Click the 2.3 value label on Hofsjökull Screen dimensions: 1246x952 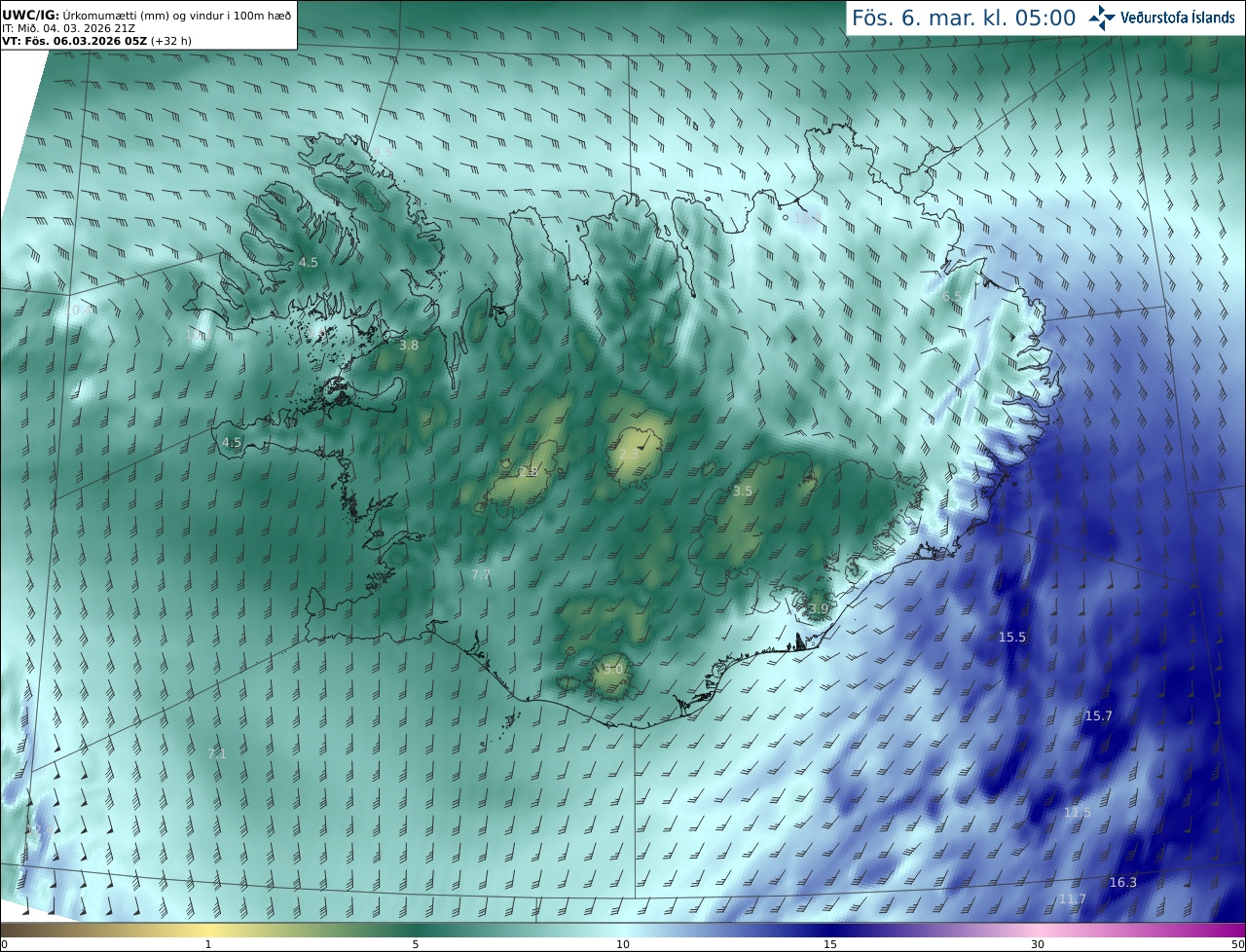[629, 455]
